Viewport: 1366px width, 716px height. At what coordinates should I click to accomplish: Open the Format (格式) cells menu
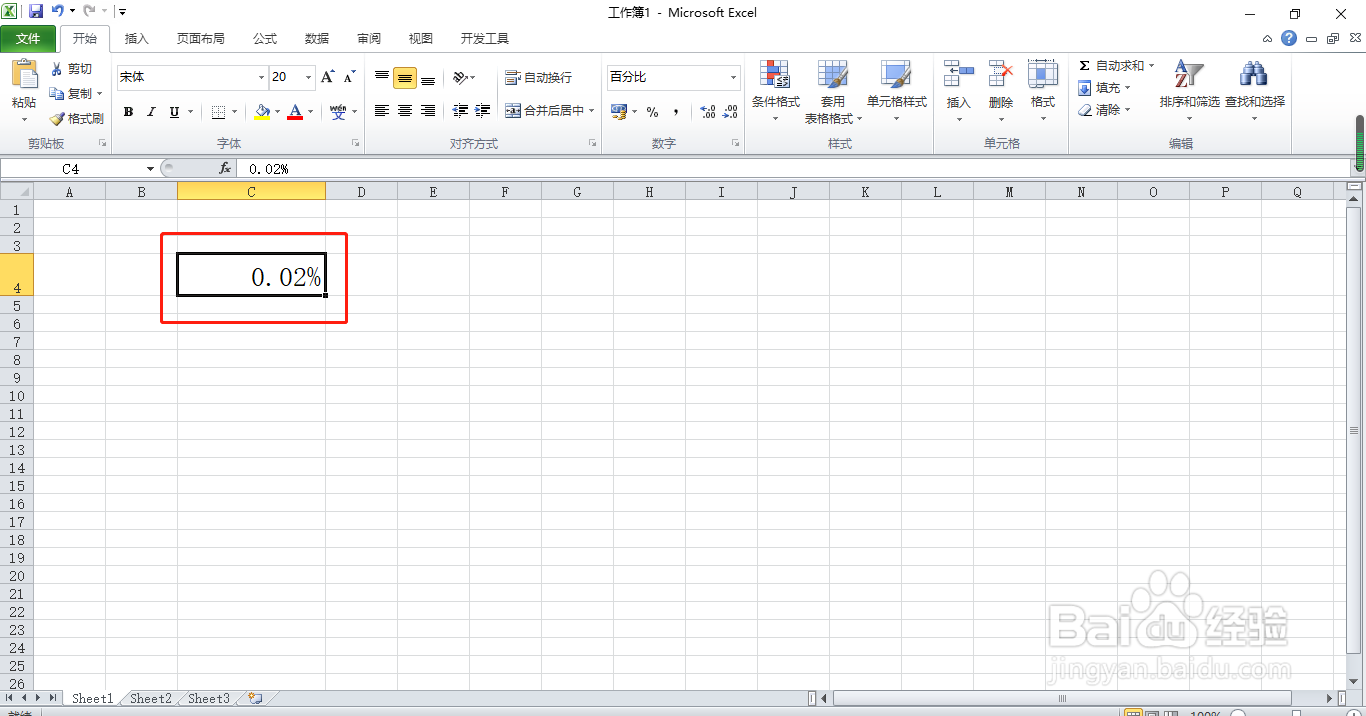point(1043,91)
